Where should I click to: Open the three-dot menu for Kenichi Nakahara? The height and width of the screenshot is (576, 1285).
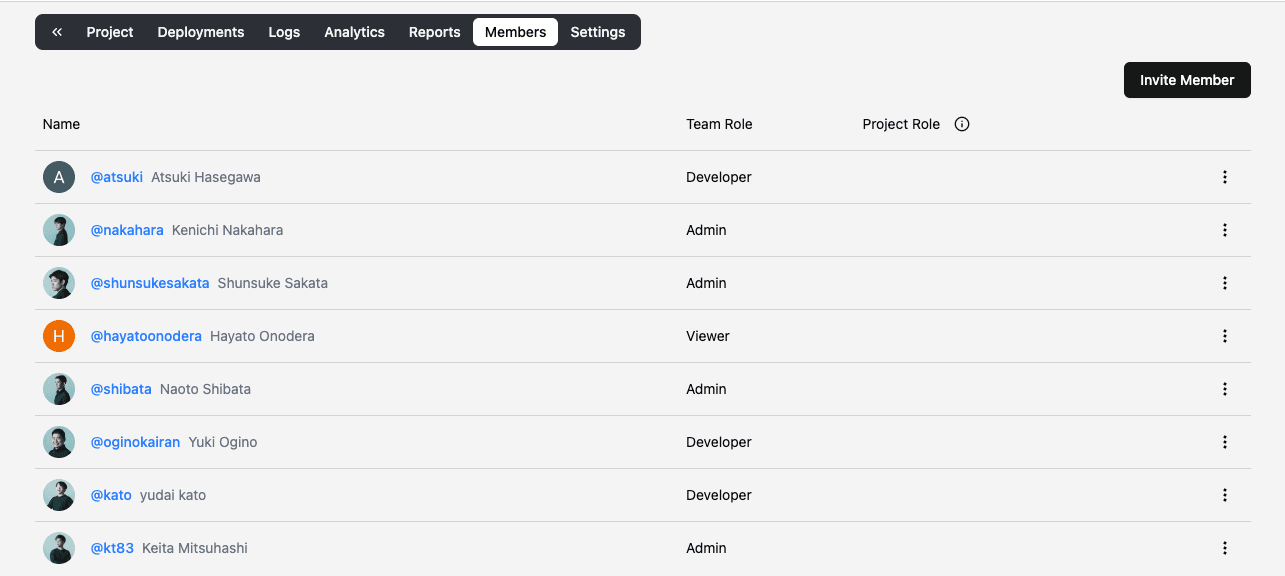click(x=1224, y=230)
